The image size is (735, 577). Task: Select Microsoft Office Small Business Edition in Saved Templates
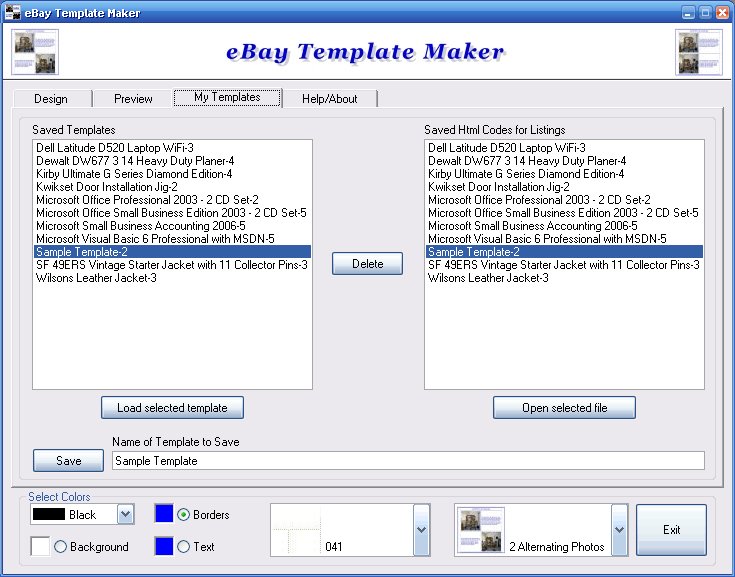[x=172, y=213]
